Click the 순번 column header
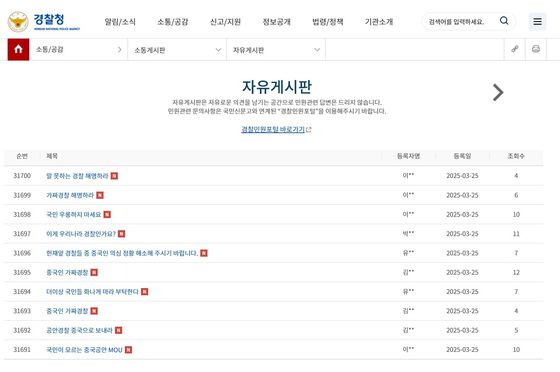This screenshot has width=560, height=372. [x=22, y=156]
